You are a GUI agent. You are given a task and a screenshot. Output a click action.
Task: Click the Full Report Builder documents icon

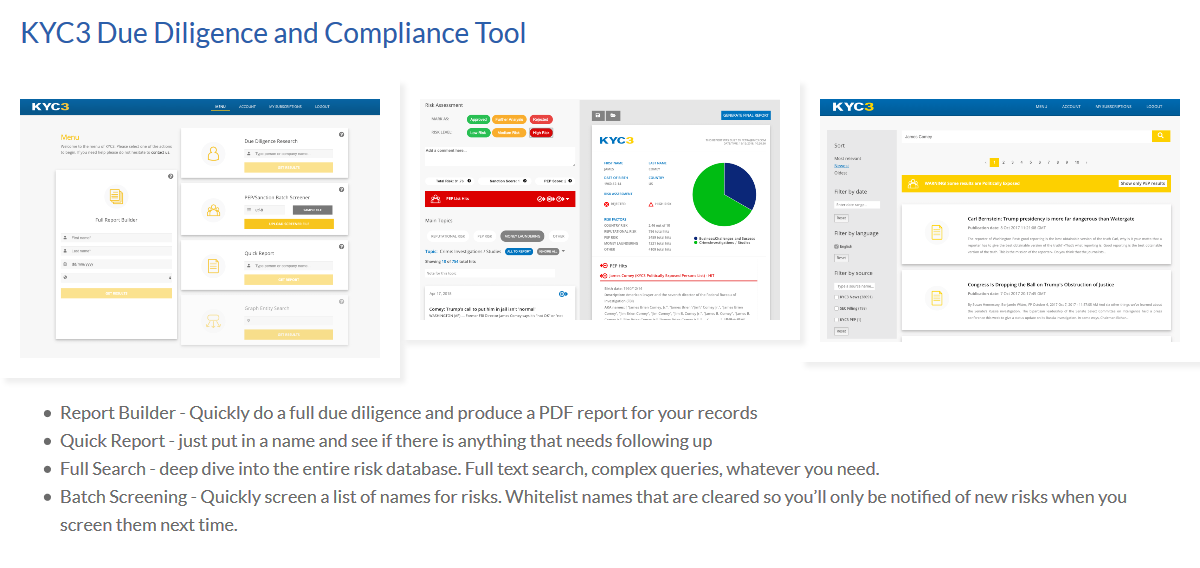click(116, 196)
